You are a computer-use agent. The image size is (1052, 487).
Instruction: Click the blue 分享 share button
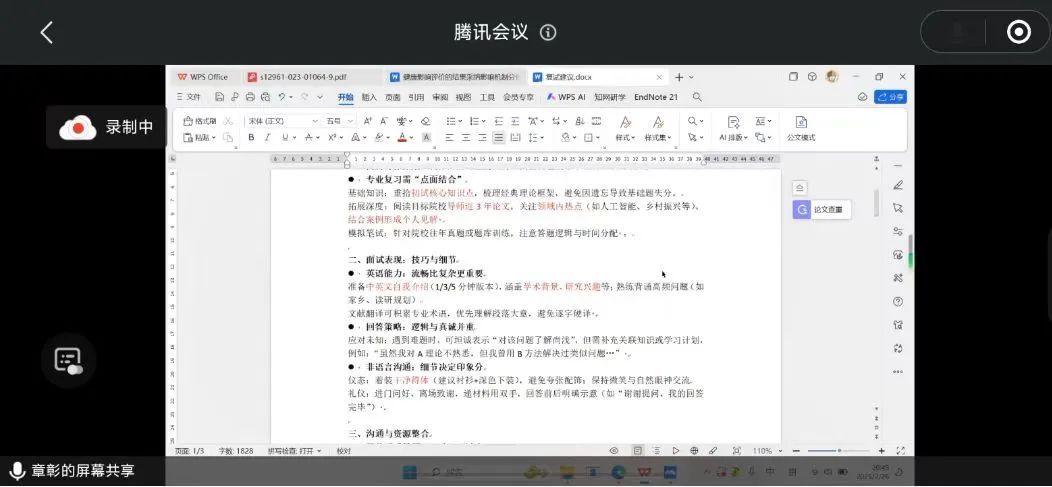[x=890, y=97]
